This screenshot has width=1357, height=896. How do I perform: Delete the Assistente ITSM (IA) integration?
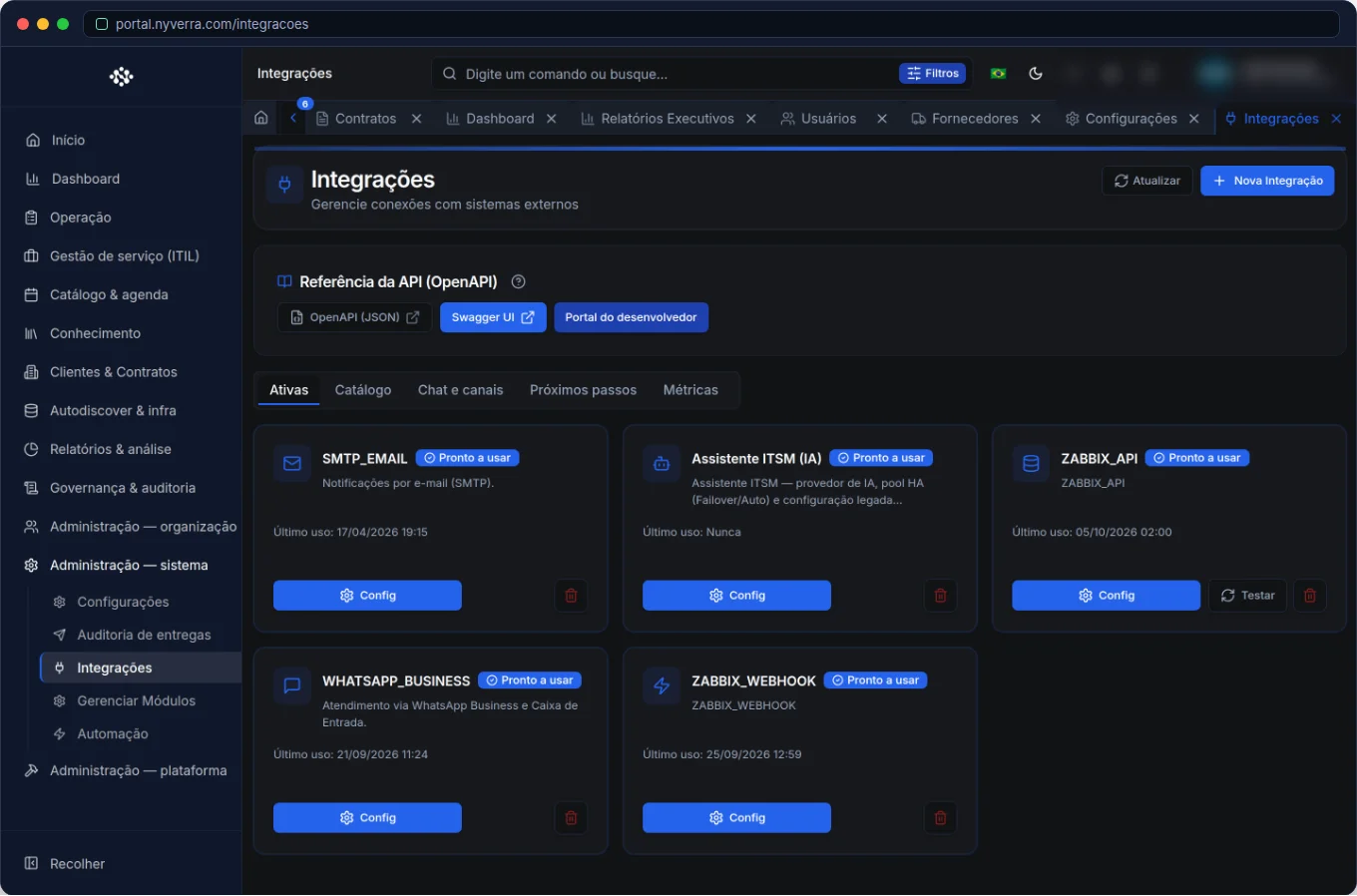[x=940, y=596]
